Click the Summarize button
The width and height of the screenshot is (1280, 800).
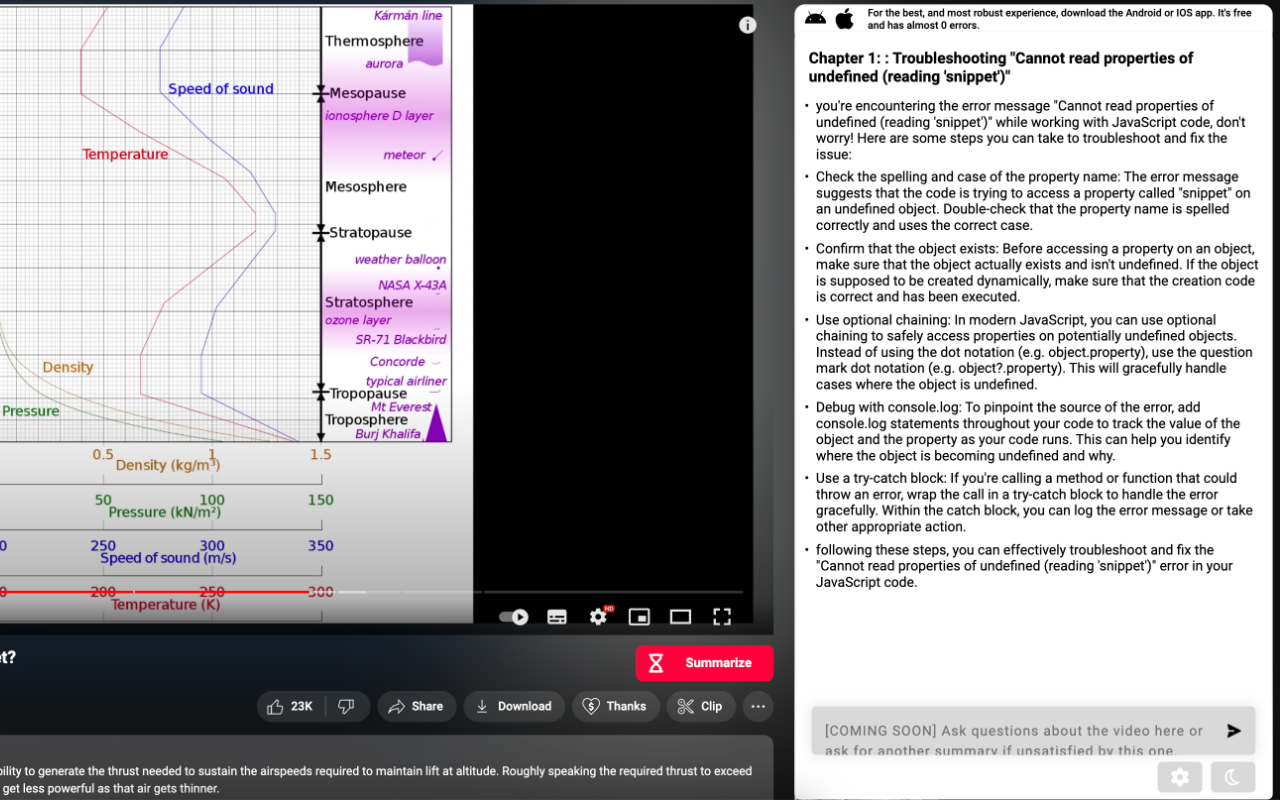click(x=704, y=663)
